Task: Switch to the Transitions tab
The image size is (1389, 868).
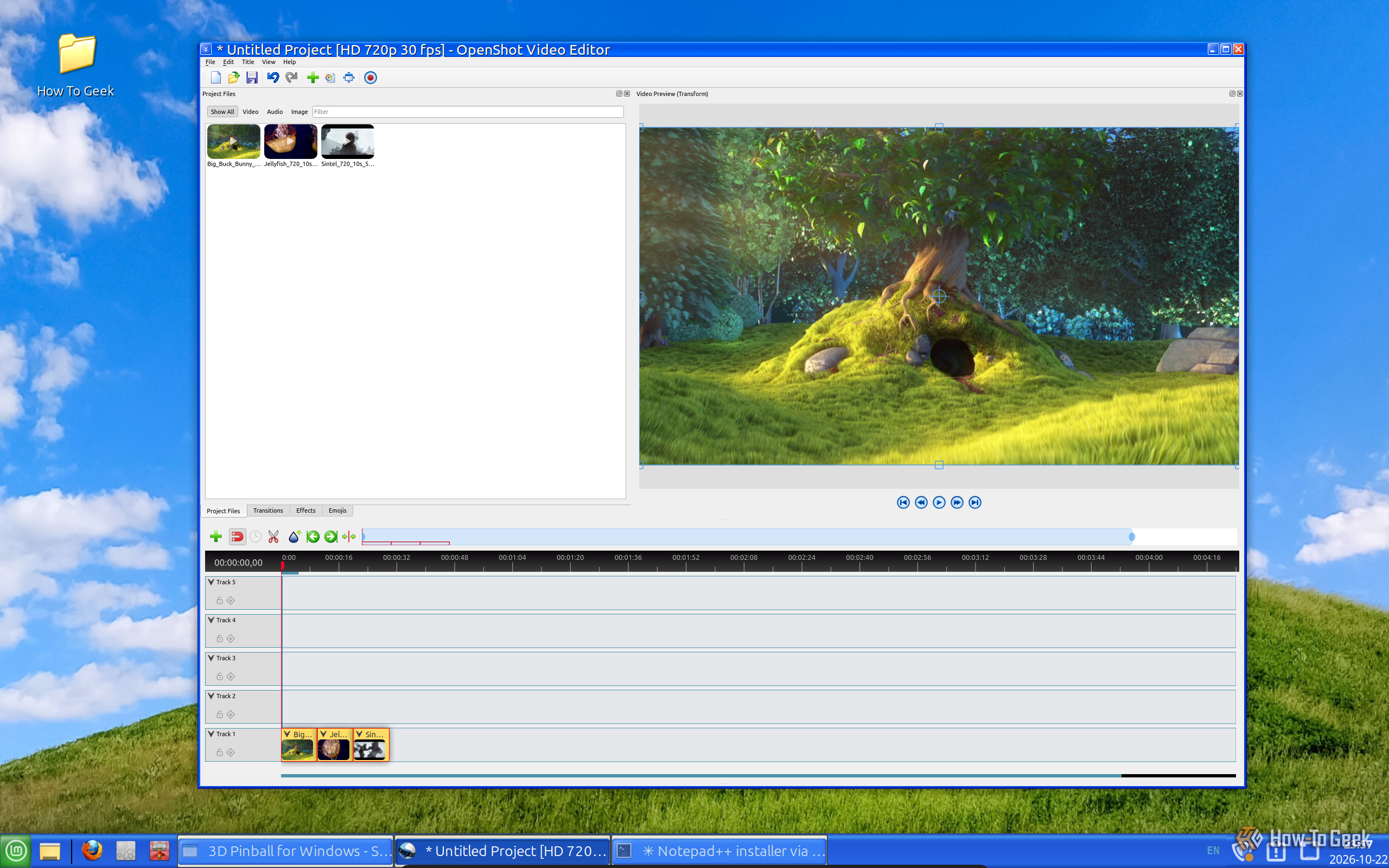Action: 268,510
